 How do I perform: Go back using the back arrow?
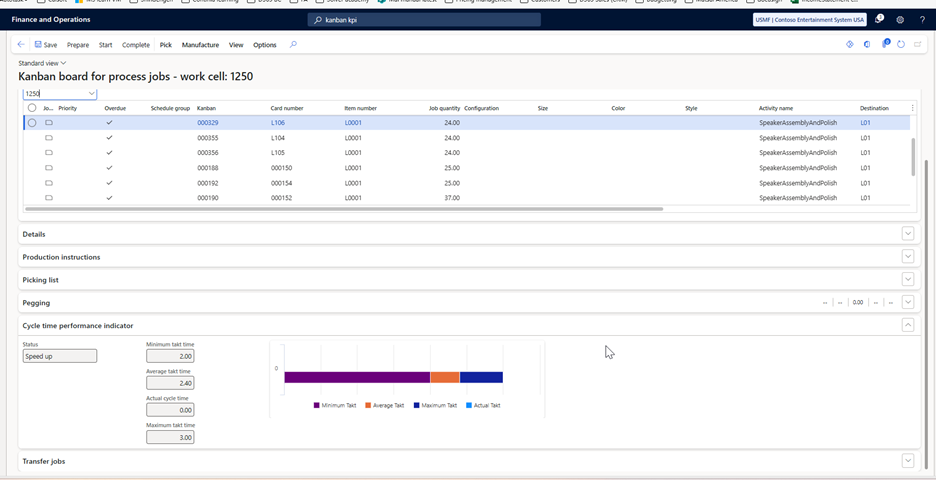pyautogui.click(x=21, y=45)
